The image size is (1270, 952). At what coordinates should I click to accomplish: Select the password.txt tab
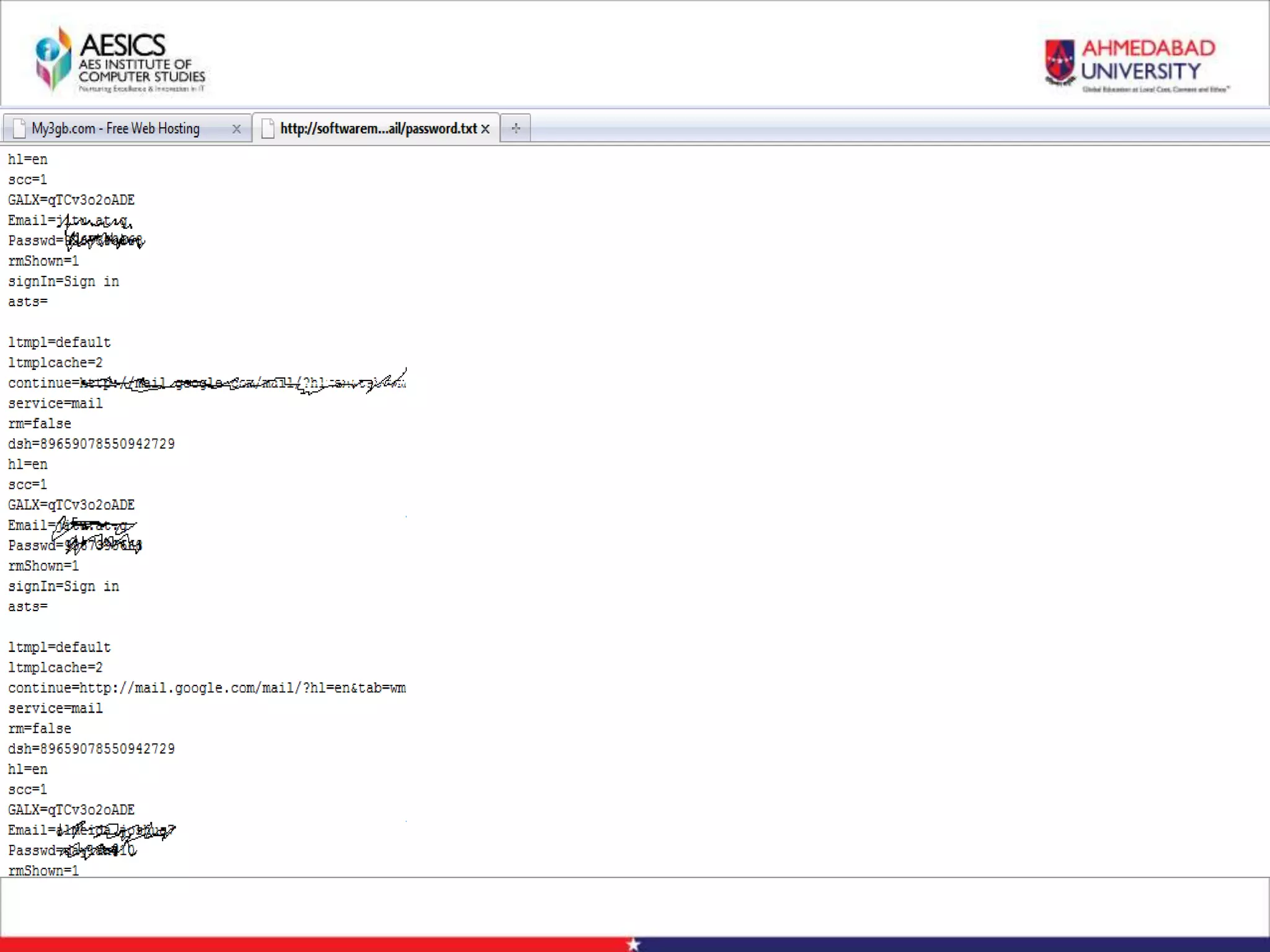(378, 129)
